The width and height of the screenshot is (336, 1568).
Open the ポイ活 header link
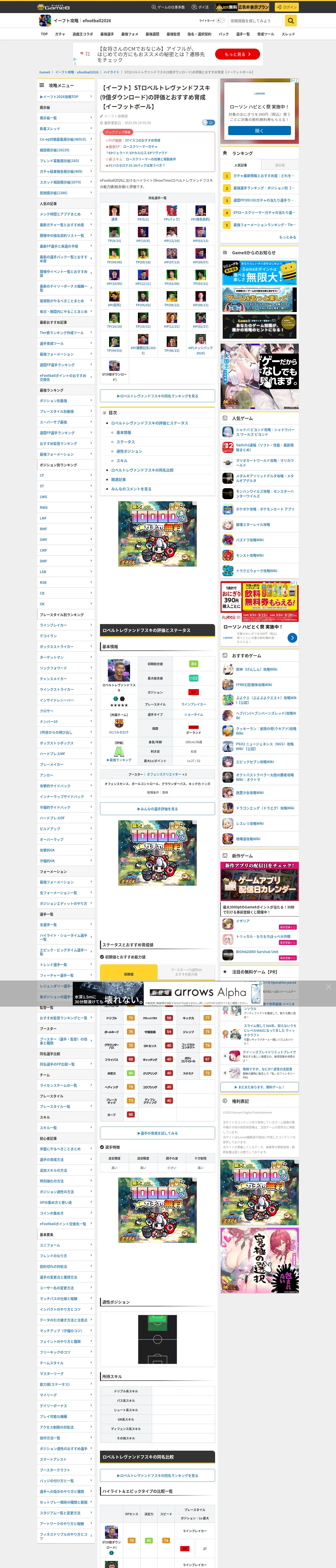coord(200,7)
